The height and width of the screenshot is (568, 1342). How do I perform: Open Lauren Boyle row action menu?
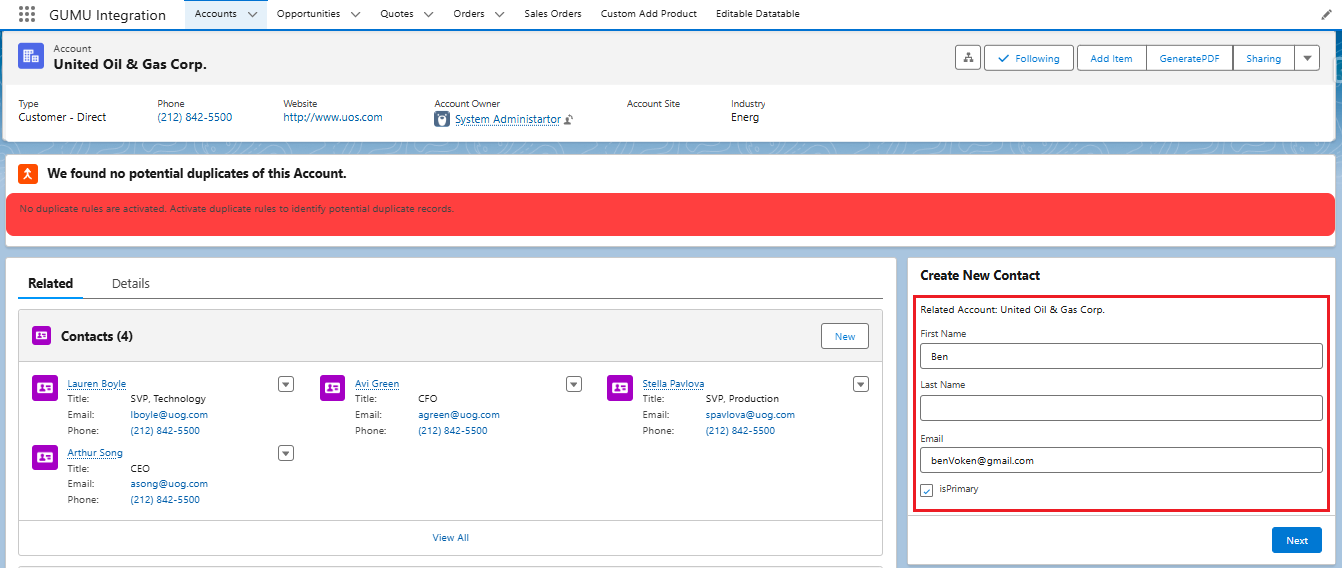click(286, 384)
